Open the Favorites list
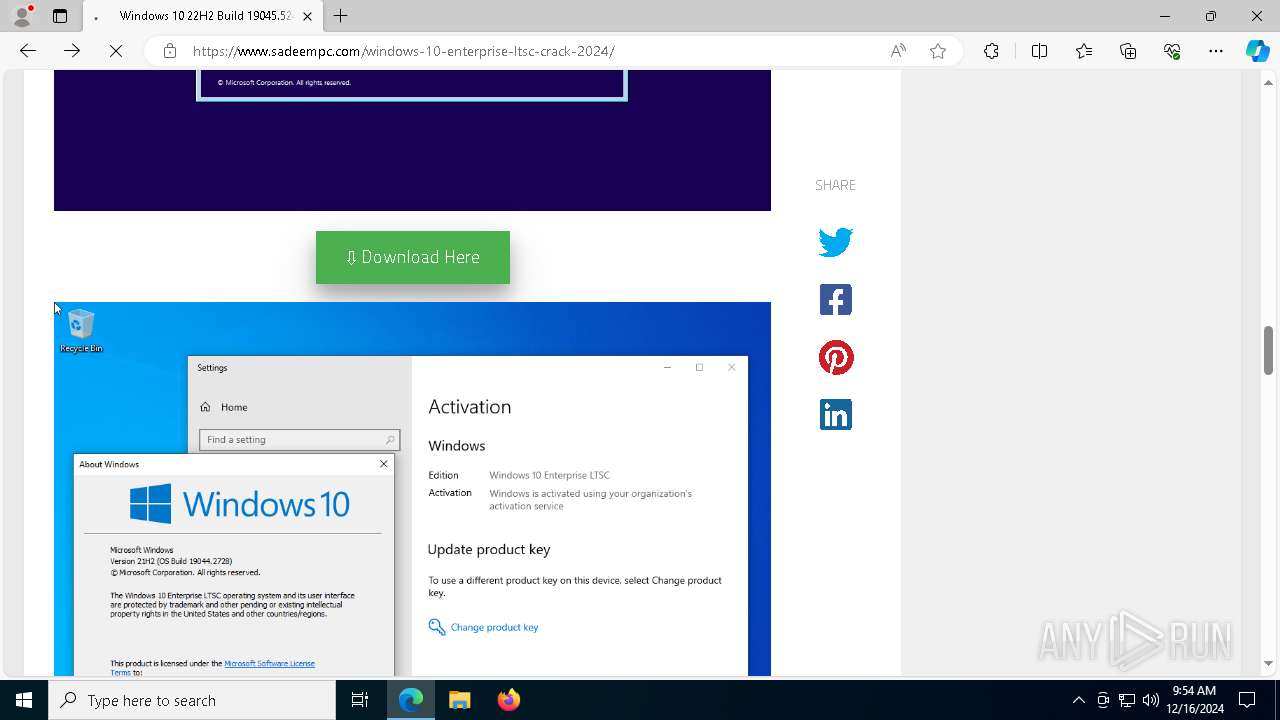This screenshot has height=720, width=1280. coord(1084,51)
